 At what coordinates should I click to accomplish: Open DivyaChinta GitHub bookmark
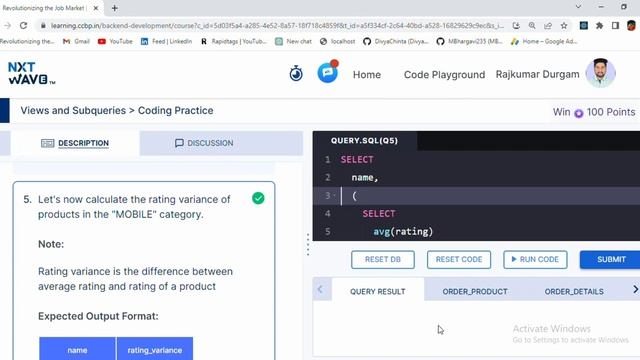click(x=396, y=41)
